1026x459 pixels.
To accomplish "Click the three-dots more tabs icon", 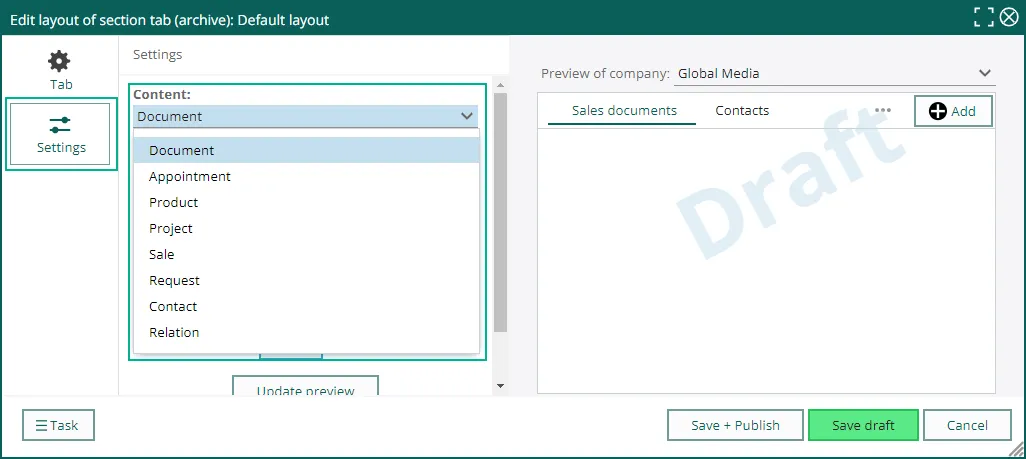I will point(882,111).
